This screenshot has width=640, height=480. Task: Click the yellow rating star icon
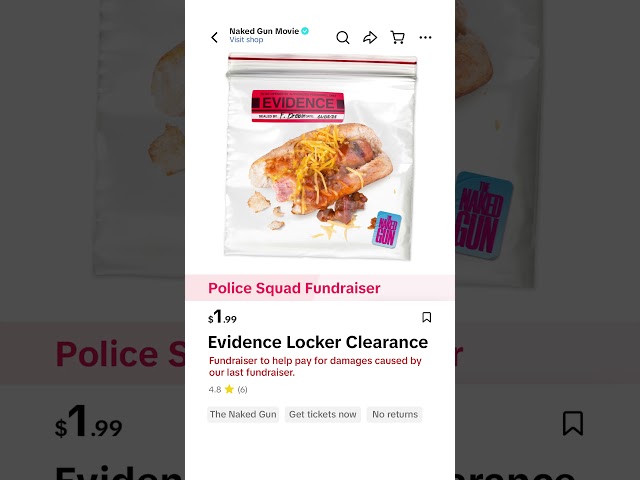click(x=229, y=389)
